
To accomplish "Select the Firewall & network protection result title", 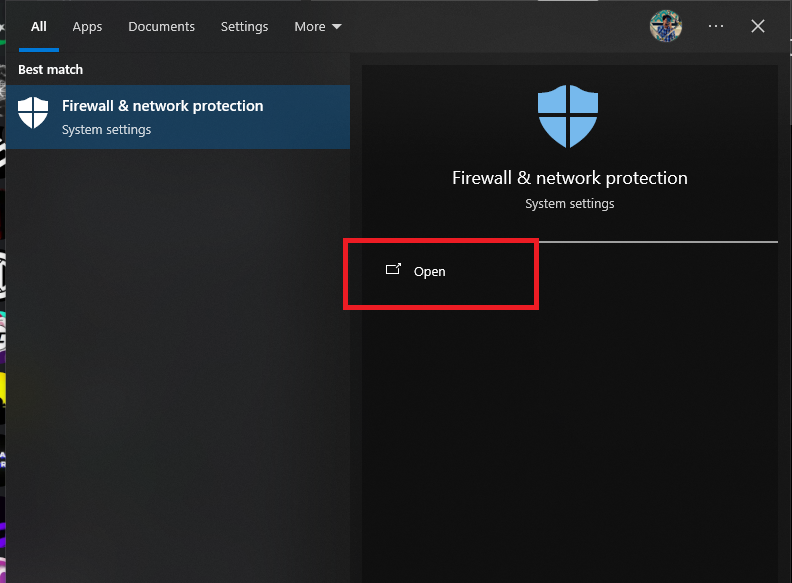I will (162, 106).
